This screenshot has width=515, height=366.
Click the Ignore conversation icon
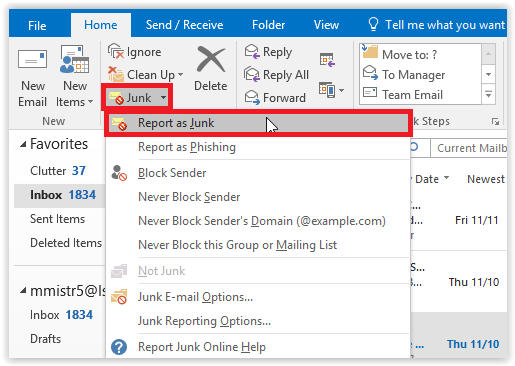click(x=115, y=51)
